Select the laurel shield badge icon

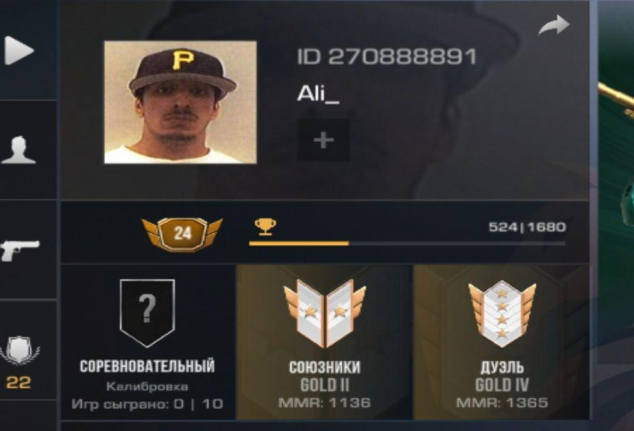tap(19, 350)
